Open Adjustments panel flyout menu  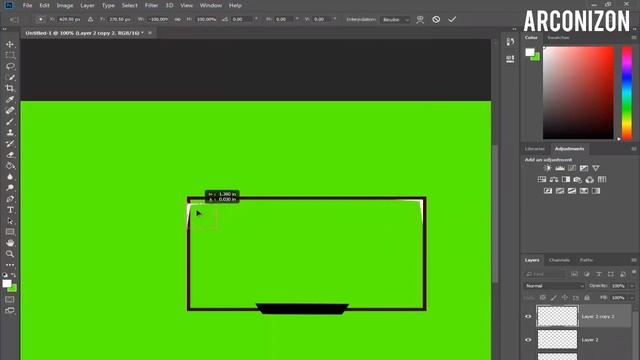click(634, 149)
